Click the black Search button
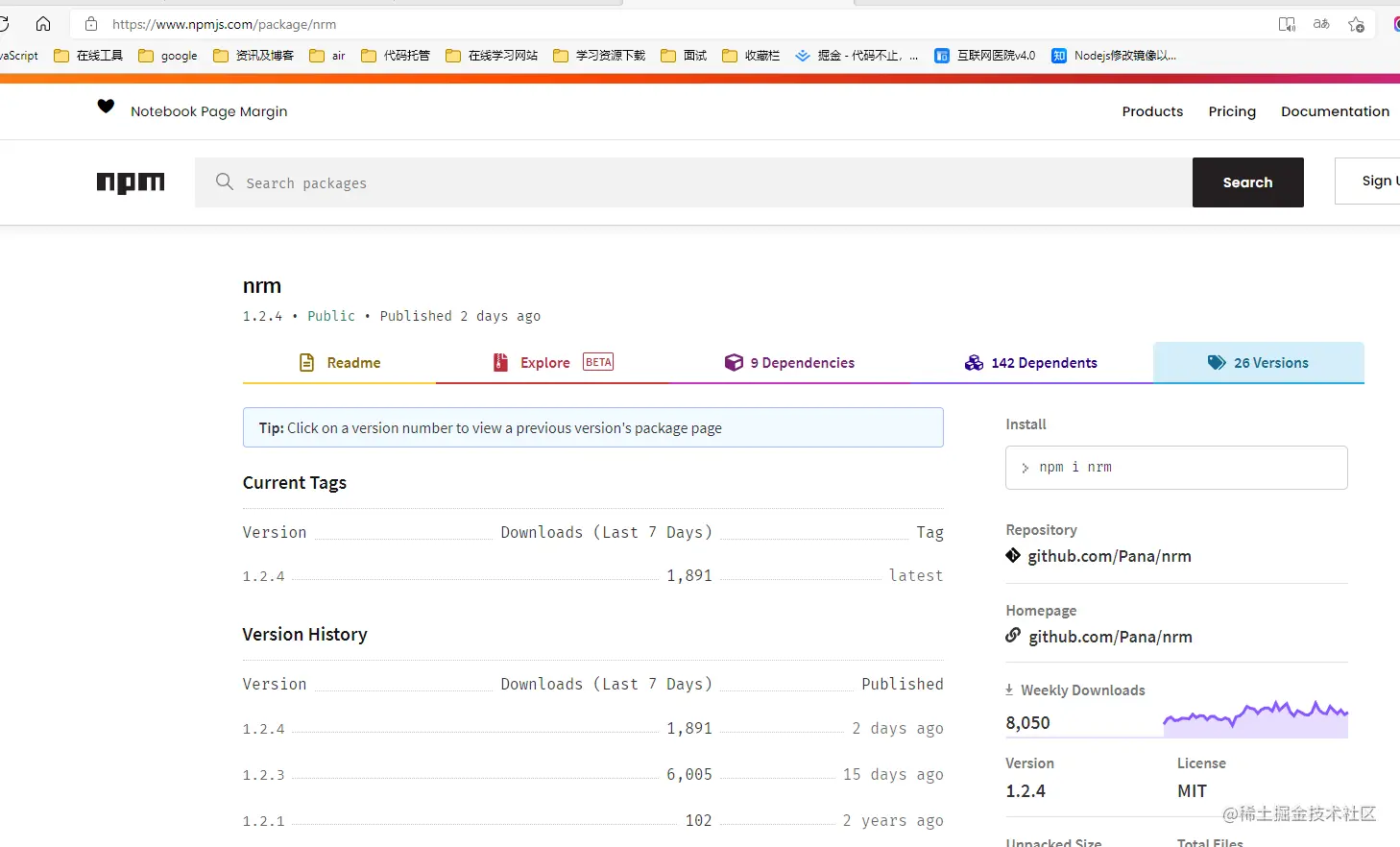The image size is (1400, 847). point(1248,182)
